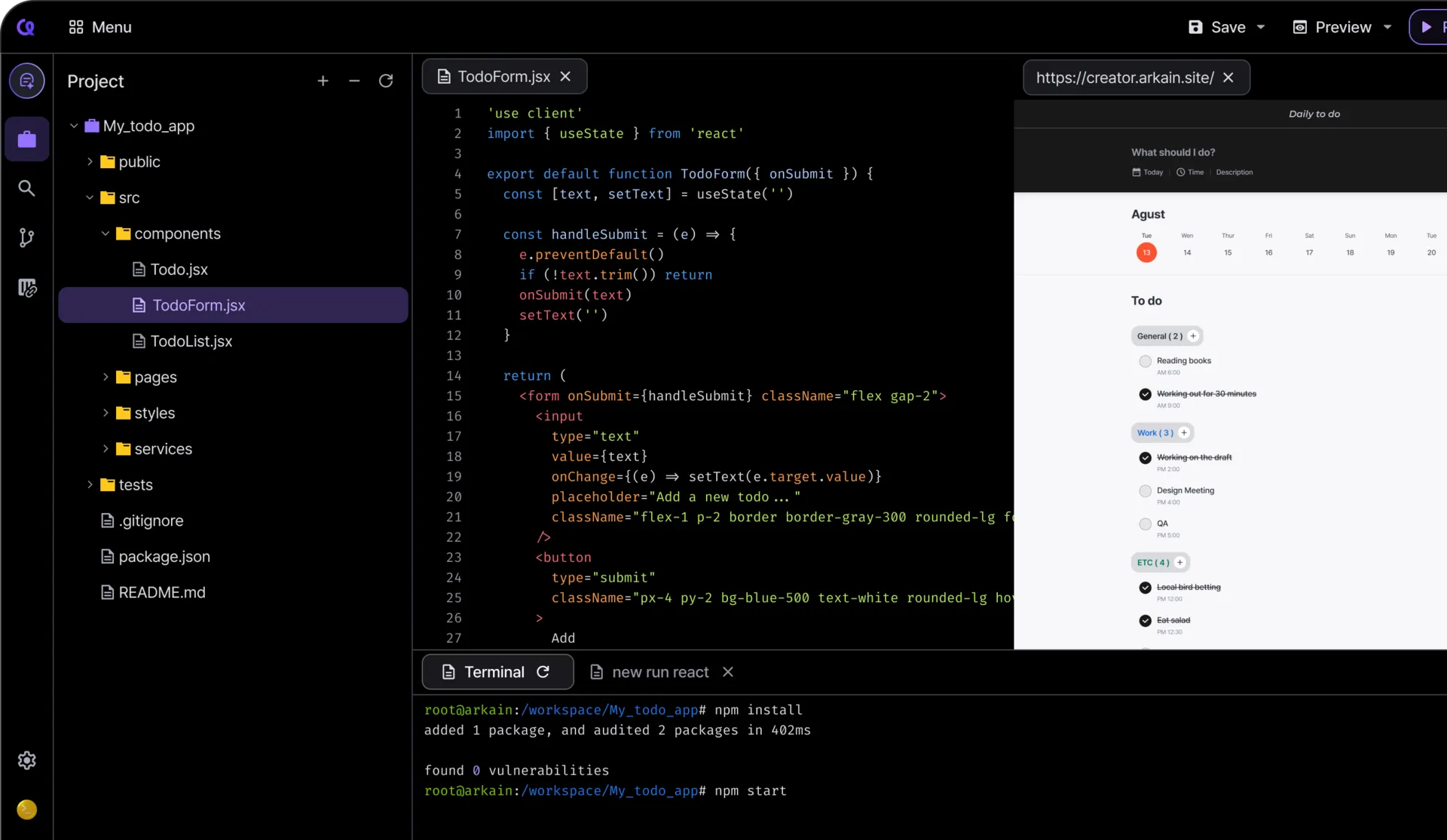The width and height of the screenshot is (1447, 840).
Task: Open settings gear in the sidebar
Action: point(27,760)
